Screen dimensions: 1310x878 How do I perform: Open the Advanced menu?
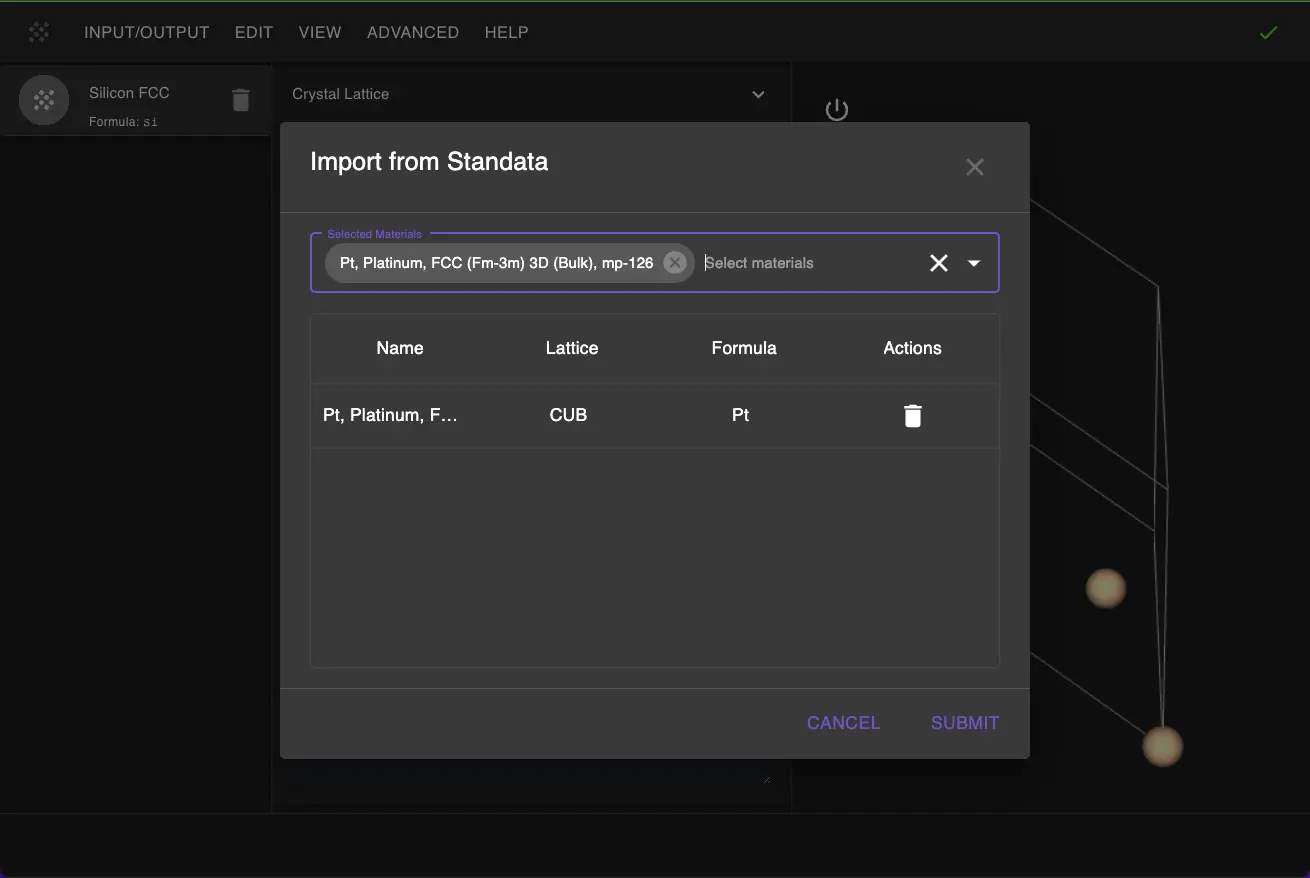(413, 33)
